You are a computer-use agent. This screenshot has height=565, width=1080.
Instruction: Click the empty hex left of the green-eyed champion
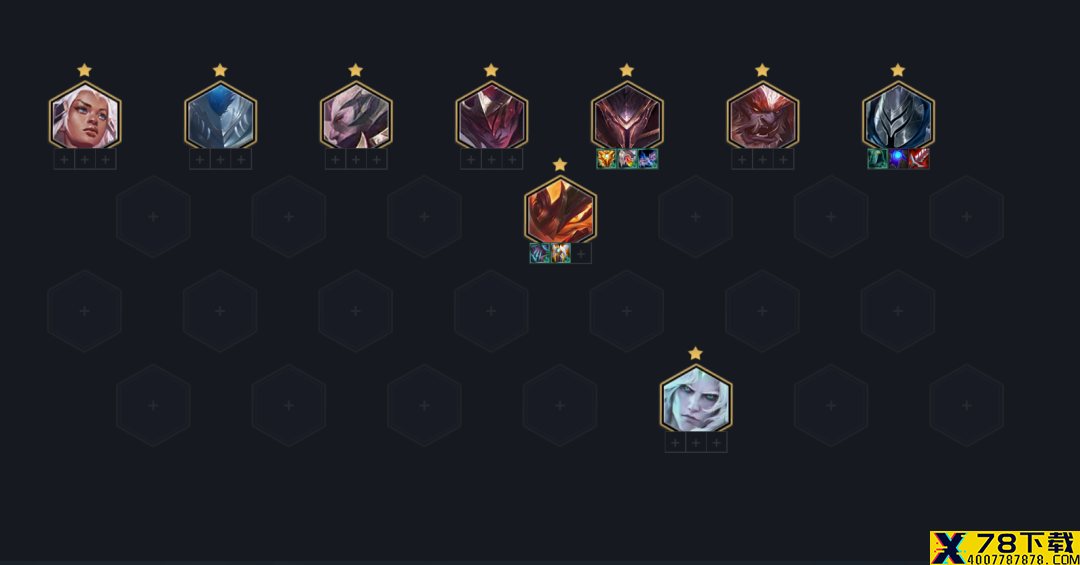[560, 406]
